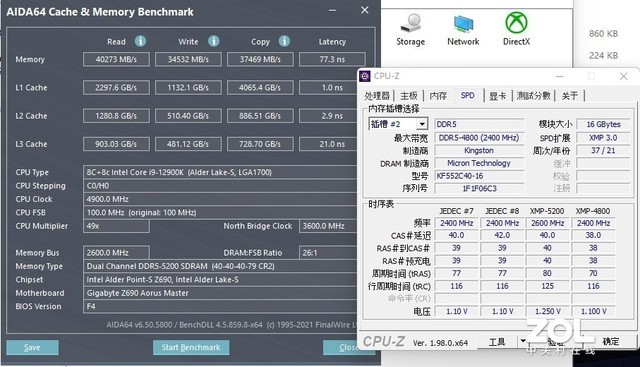Viewport: 640px width, 367px height.
Task: Switch to the 处理器 tab in CPU-Z
Action: pos(377,96)
